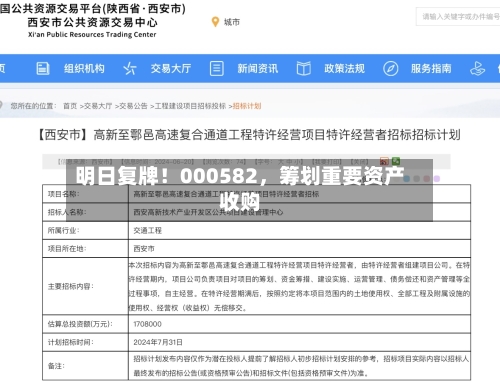Viewport: 500px width, 382px height.
Task: Click the 招标人名称 label cell
Action: (86, 212)
